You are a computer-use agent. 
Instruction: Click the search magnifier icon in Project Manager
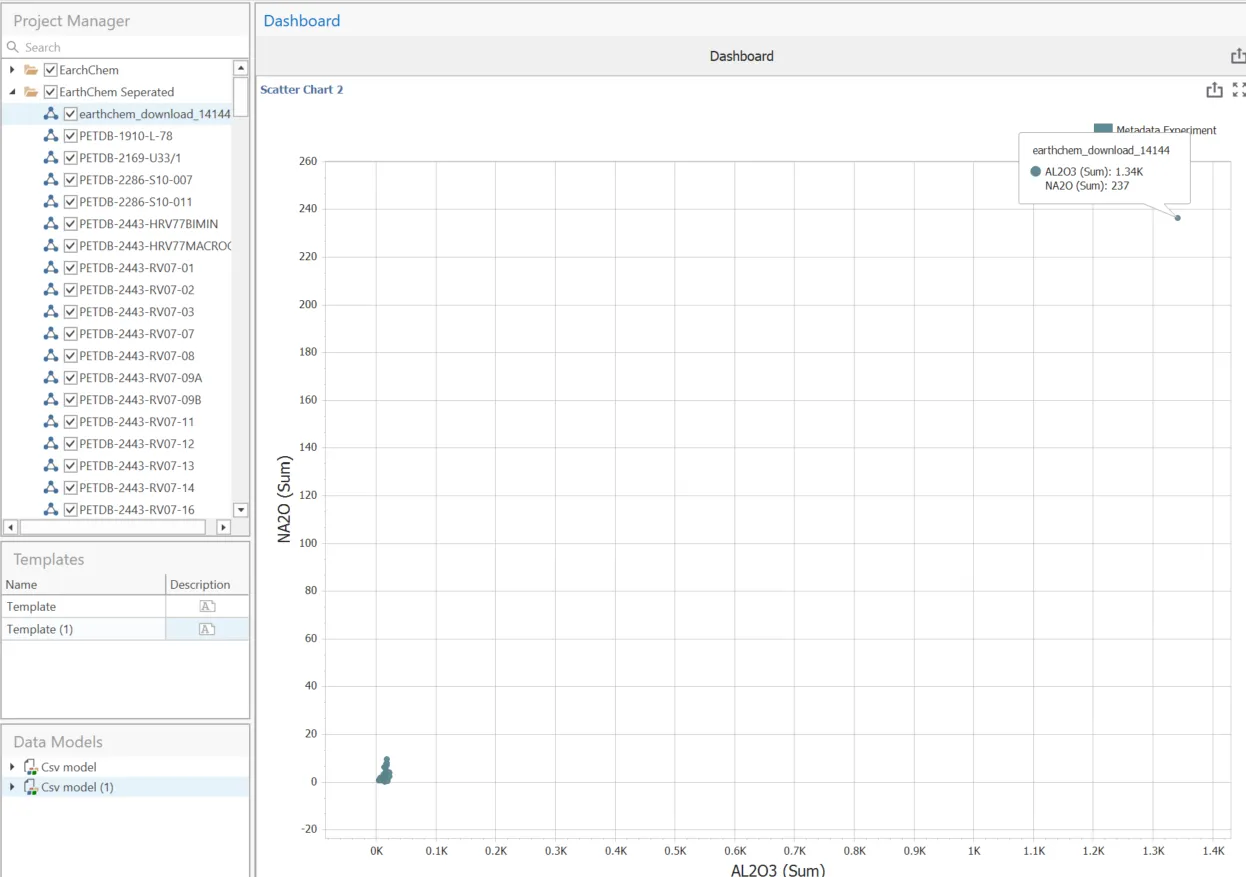[x=13, y=47]
